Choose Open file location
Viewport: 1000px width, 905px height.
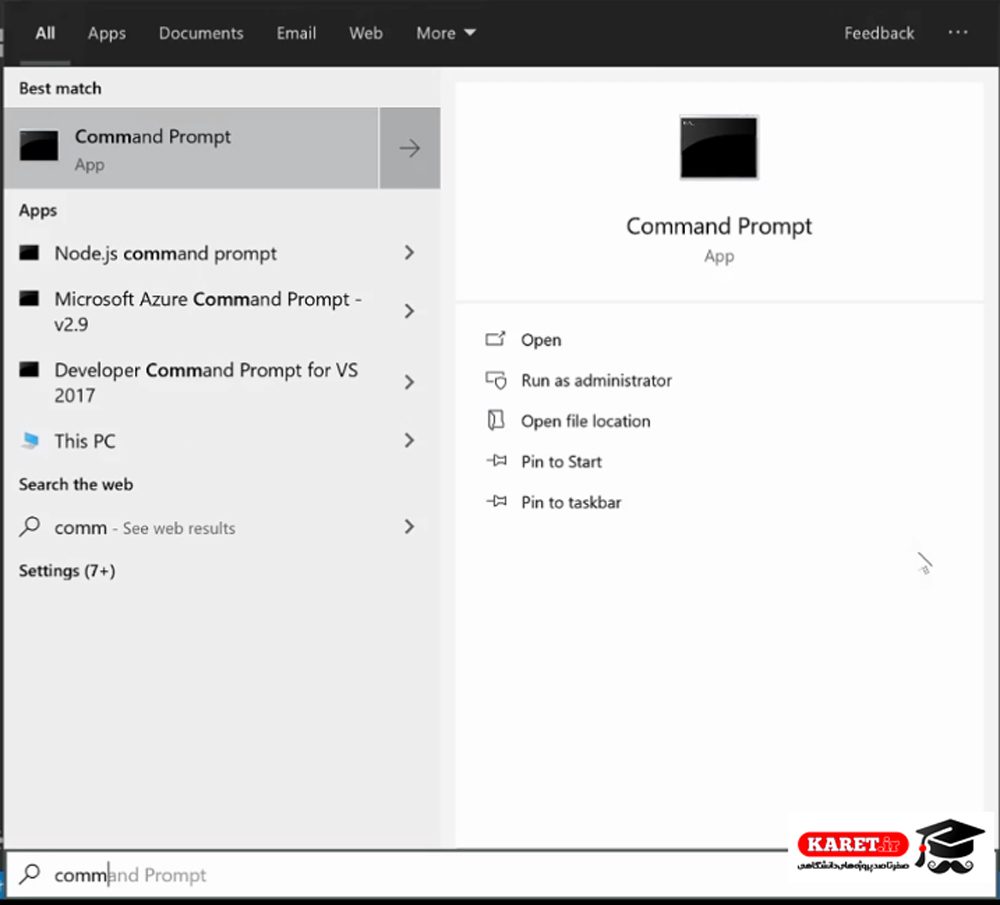point(585,421)
